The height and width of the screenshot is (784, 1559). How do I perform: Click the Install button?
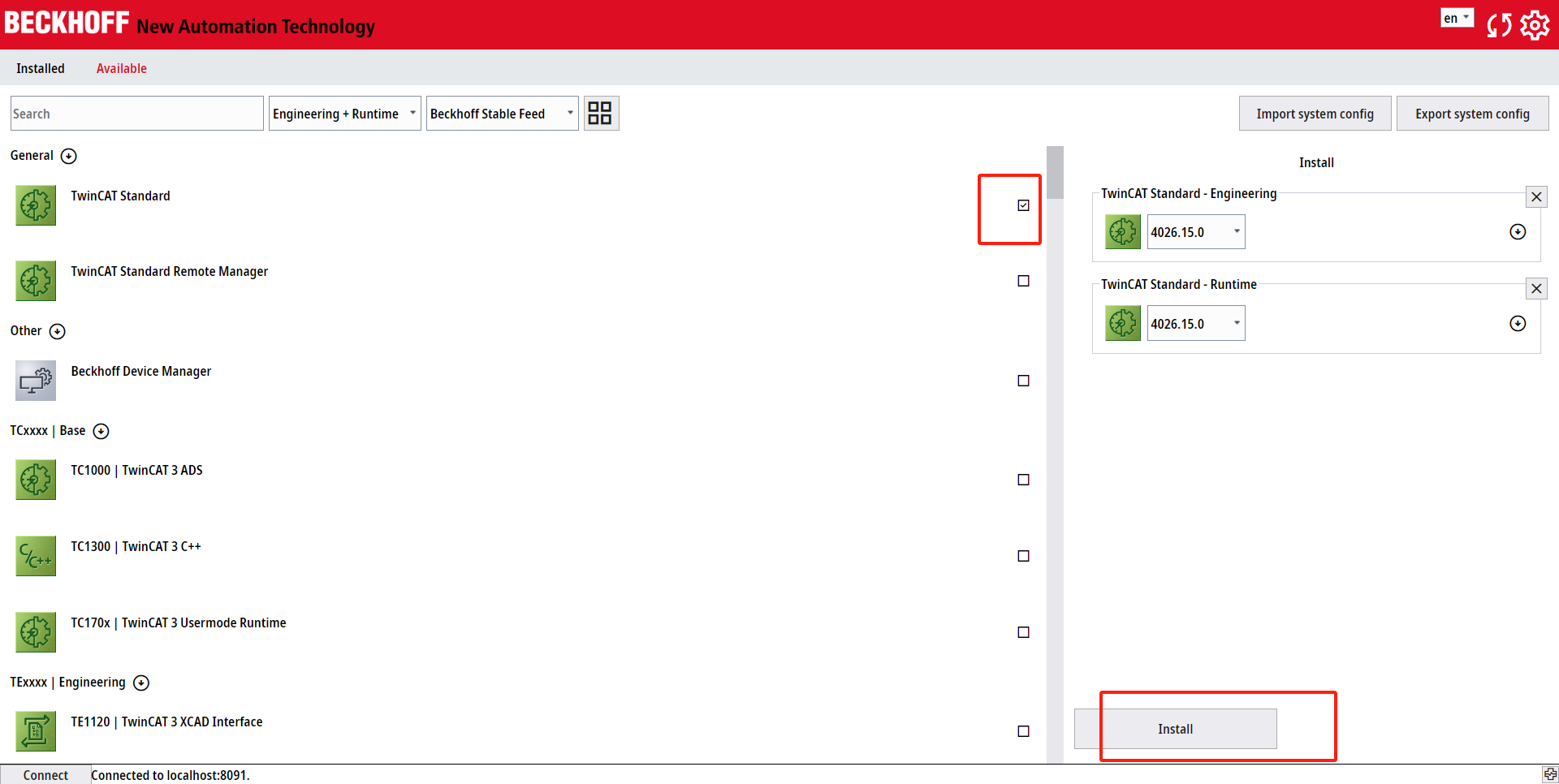(x=1175, y=729)
